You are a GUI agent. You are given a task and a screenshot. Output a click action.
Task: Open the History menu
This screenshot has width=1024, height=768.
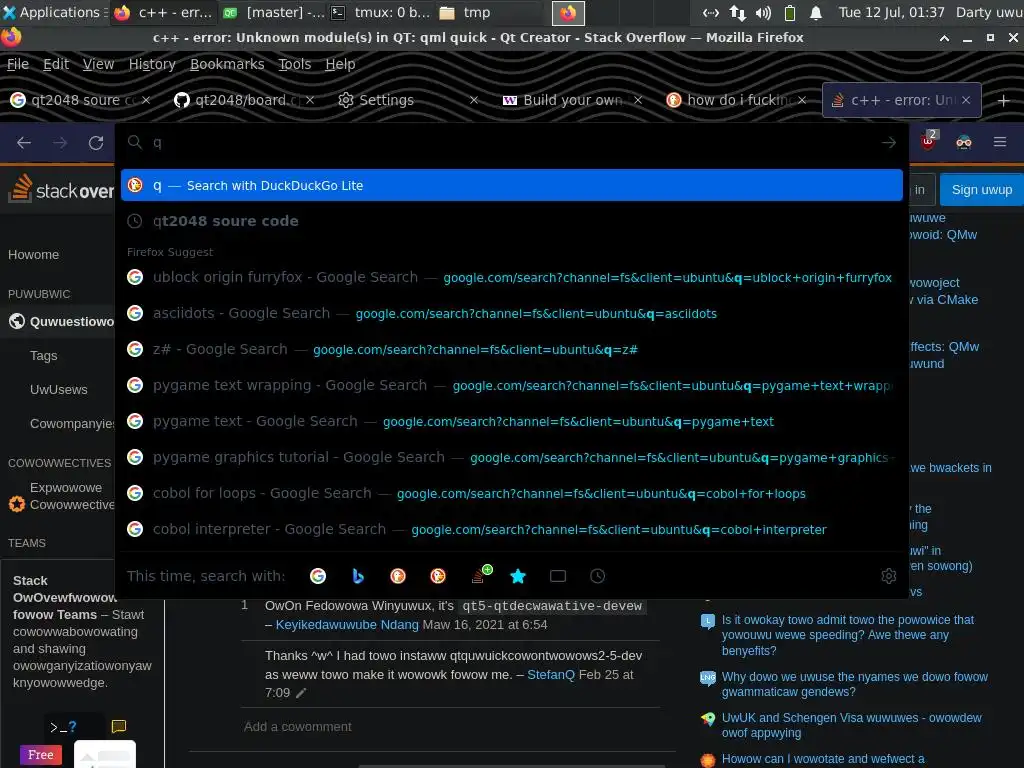[x=152, y=64]
